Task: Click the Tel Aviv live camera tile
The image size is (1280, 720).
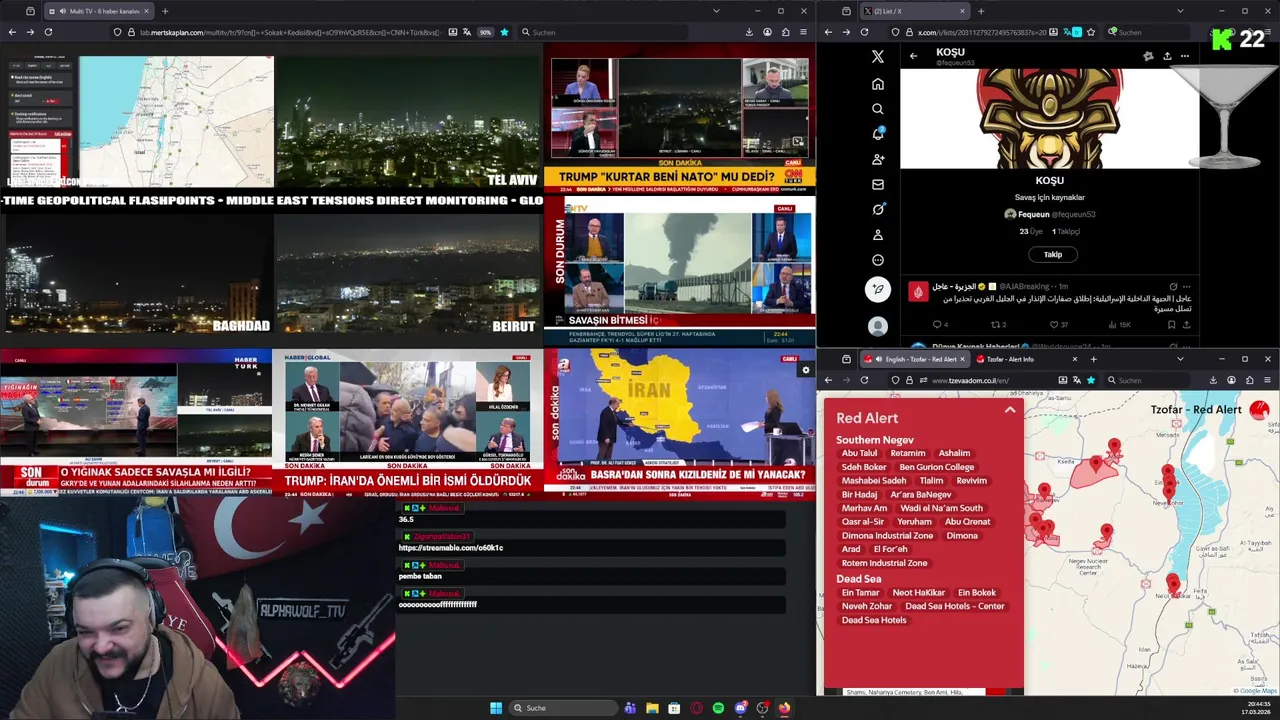Action: pyautogui.click(x=408, y=121)
